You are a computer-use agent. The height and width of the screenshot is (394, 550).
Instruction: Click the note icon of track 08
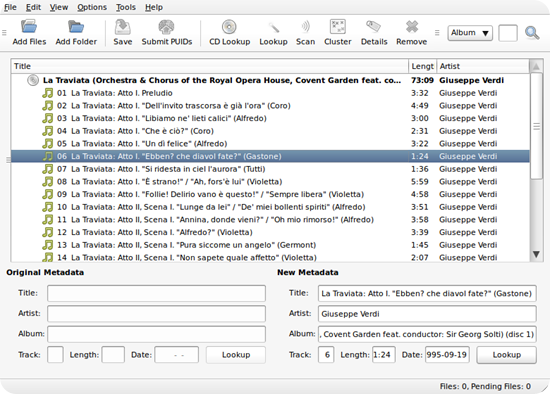pos(47,182)
